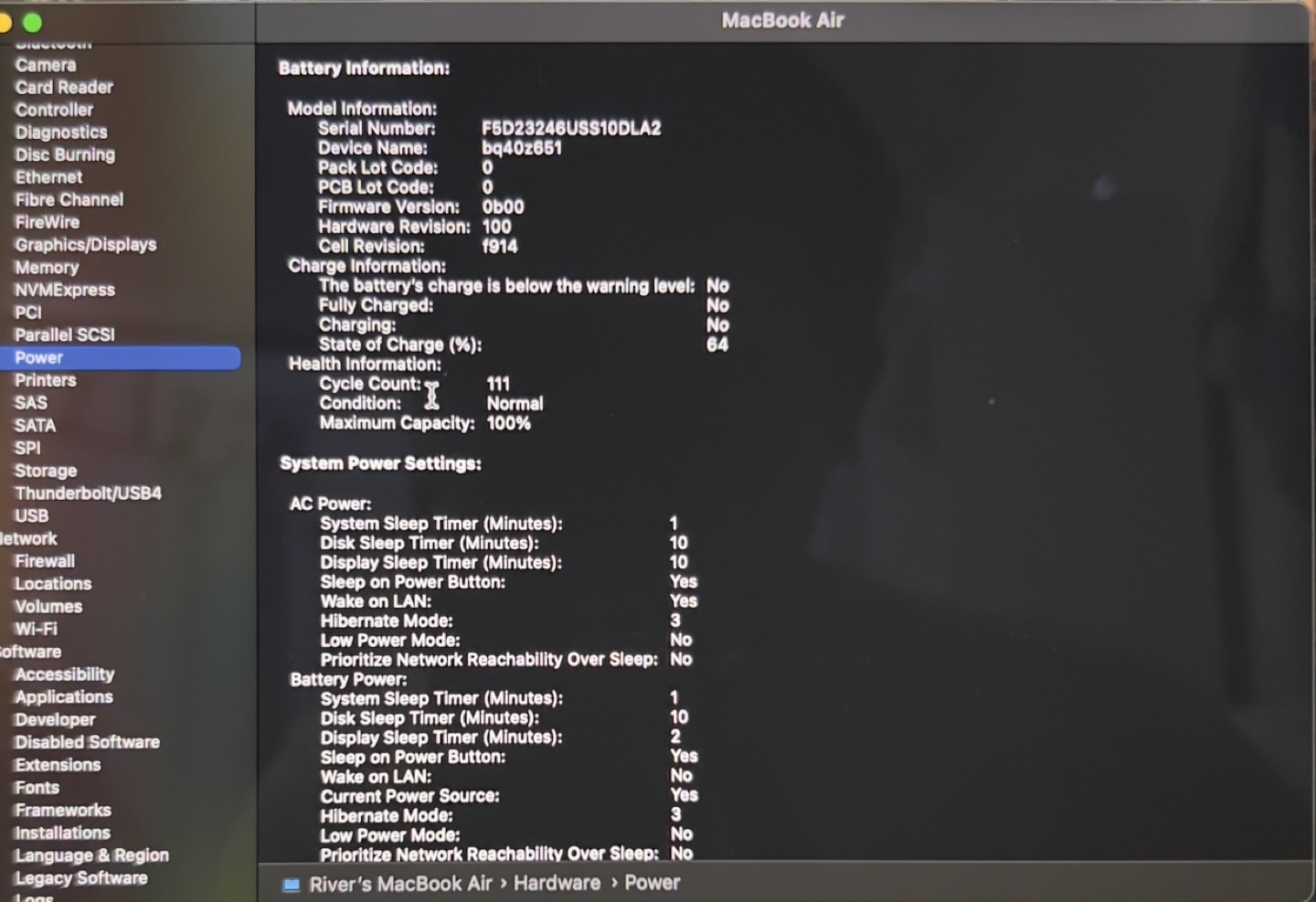1316x902 pixels.
Task: Show Memory information
Action: coord(47,268)
